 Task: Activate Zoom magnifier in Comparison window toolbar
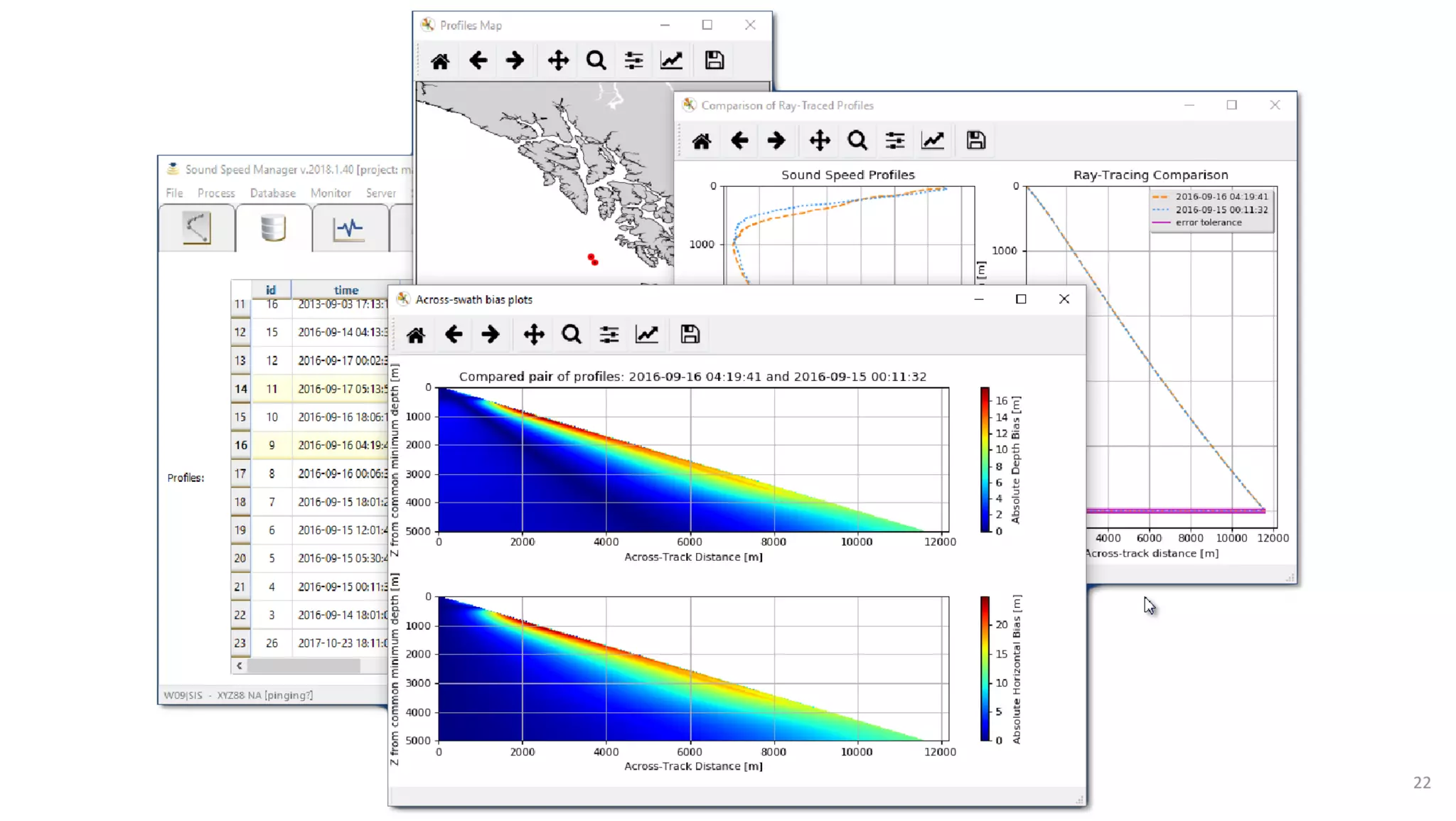coord(857,141)
